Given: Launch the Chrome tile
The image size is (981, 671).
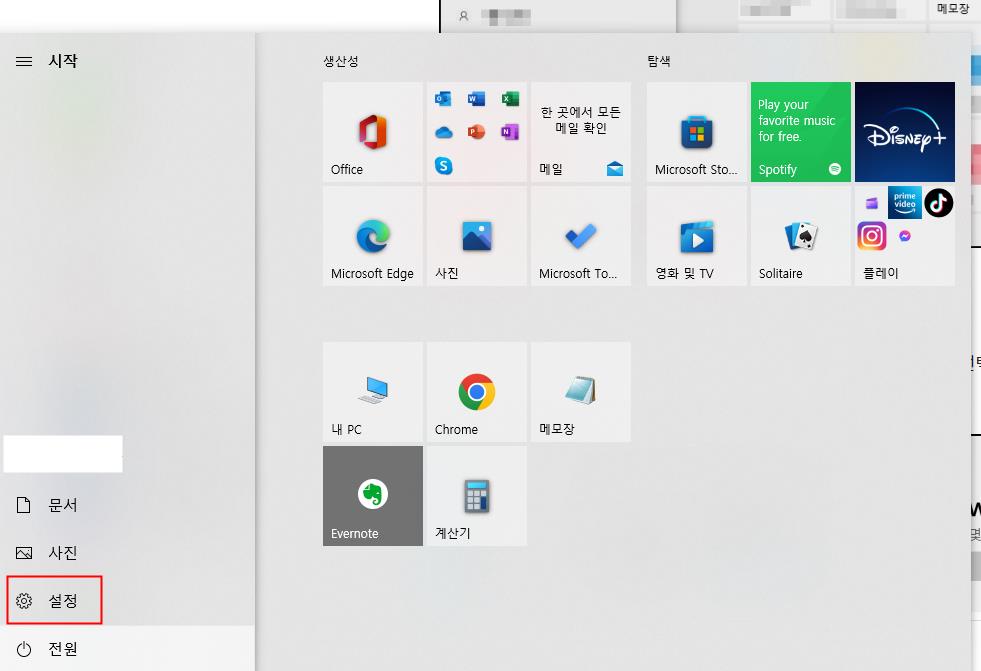Looking at the screenshot, I should (477, 392).
